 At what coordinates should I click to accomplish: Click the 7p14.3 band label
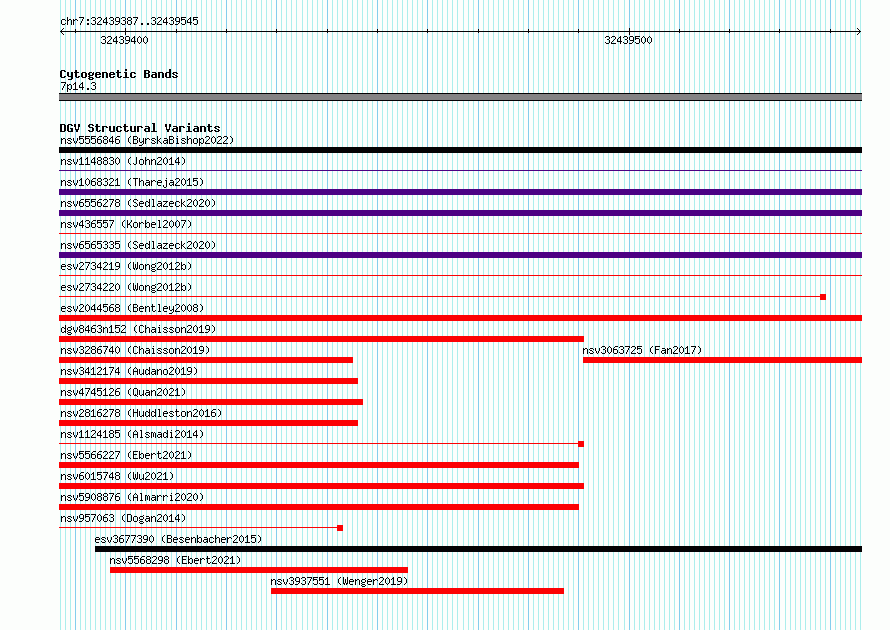[78, 86]
